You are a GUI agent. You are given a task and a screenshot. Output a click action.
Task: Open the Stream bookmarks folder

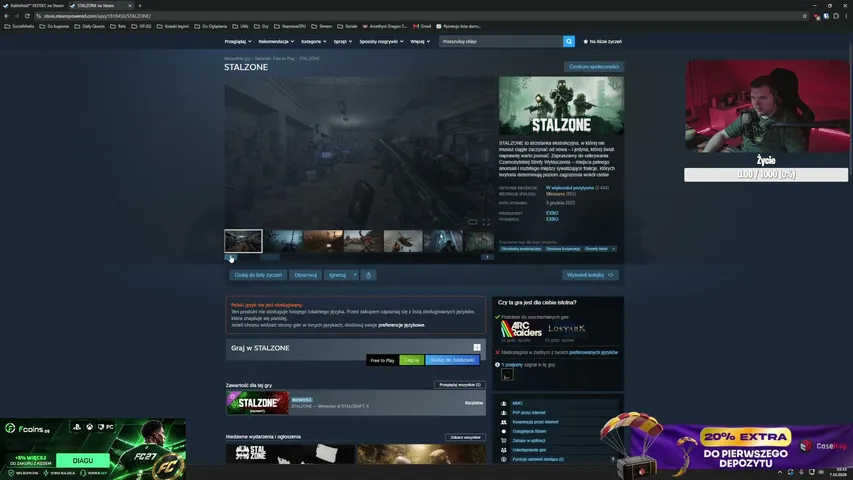coord(322,26)
